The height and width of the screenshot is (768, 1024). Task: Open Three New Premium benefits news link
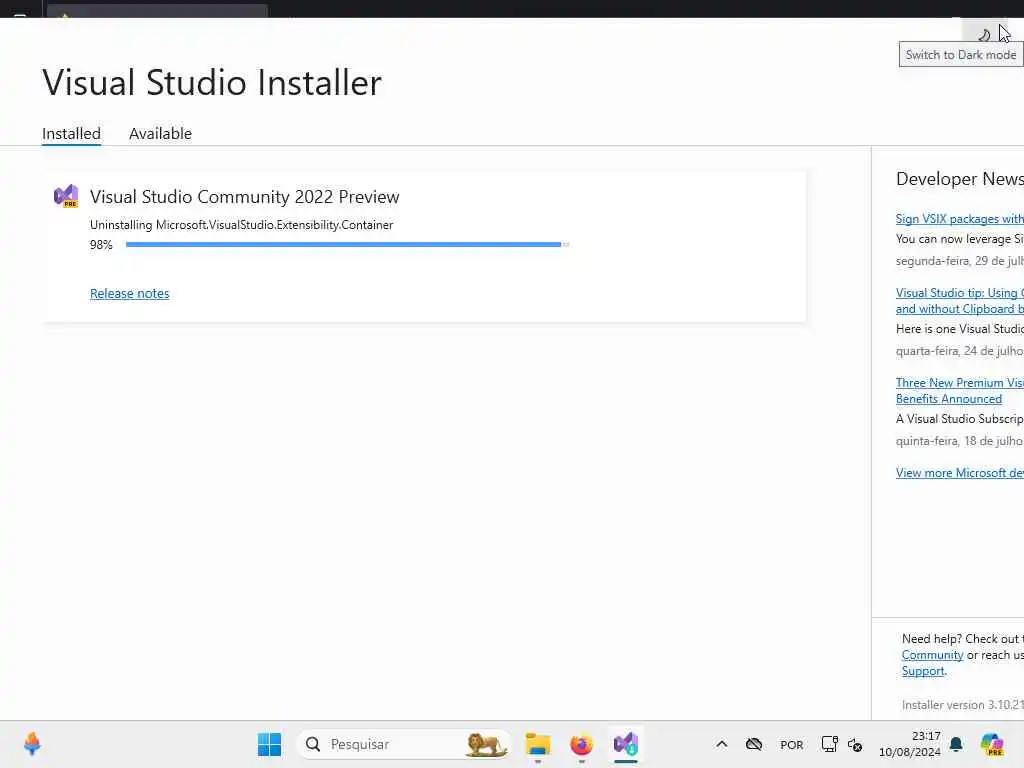pos(959,391)
